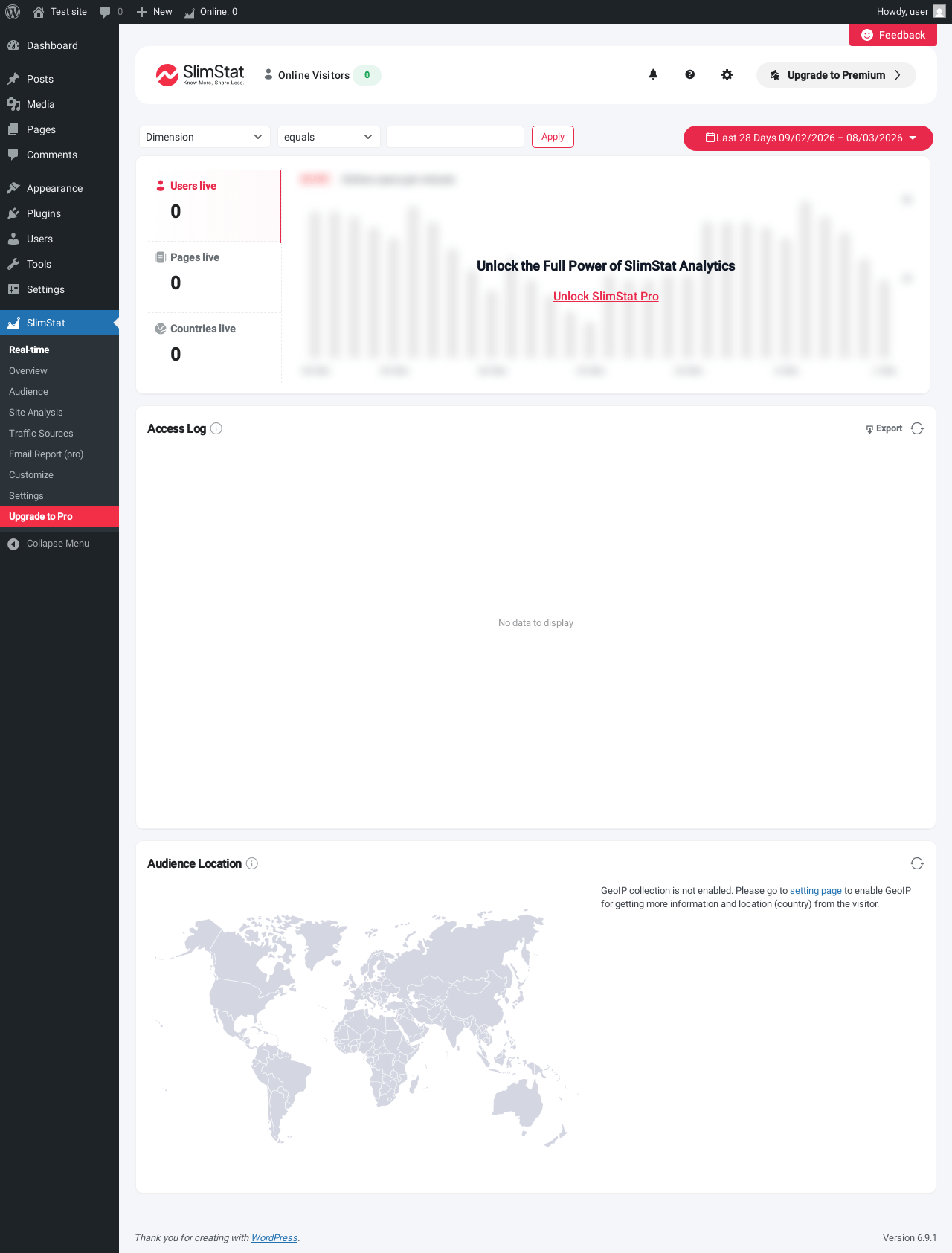Click the Dashboard gauge icon
This screenshot has width=952, height=1253.
[13, 45]
